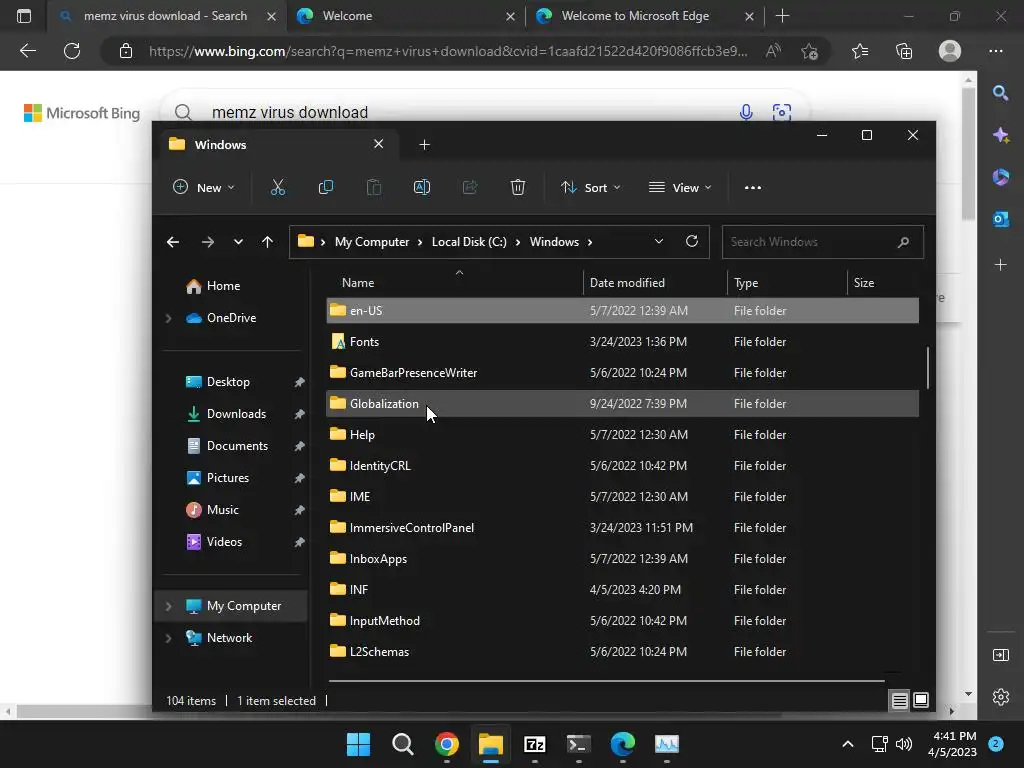Reload the Bing page in Edge
1024x768 pixels.
tap(72, 51)
